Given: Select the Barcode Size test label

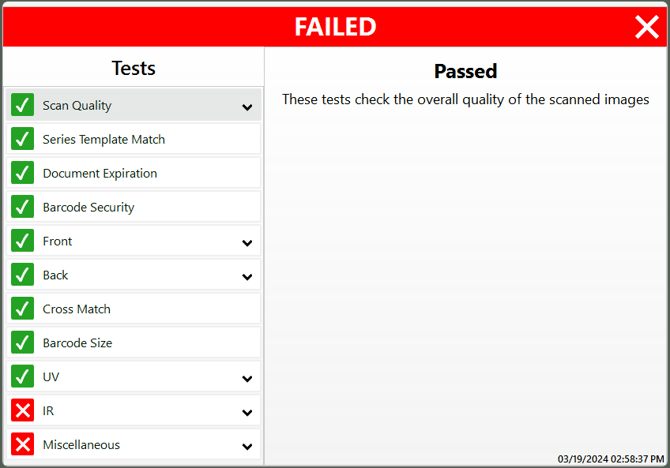Looking at the screenshot, I should (x=77, y=343).
